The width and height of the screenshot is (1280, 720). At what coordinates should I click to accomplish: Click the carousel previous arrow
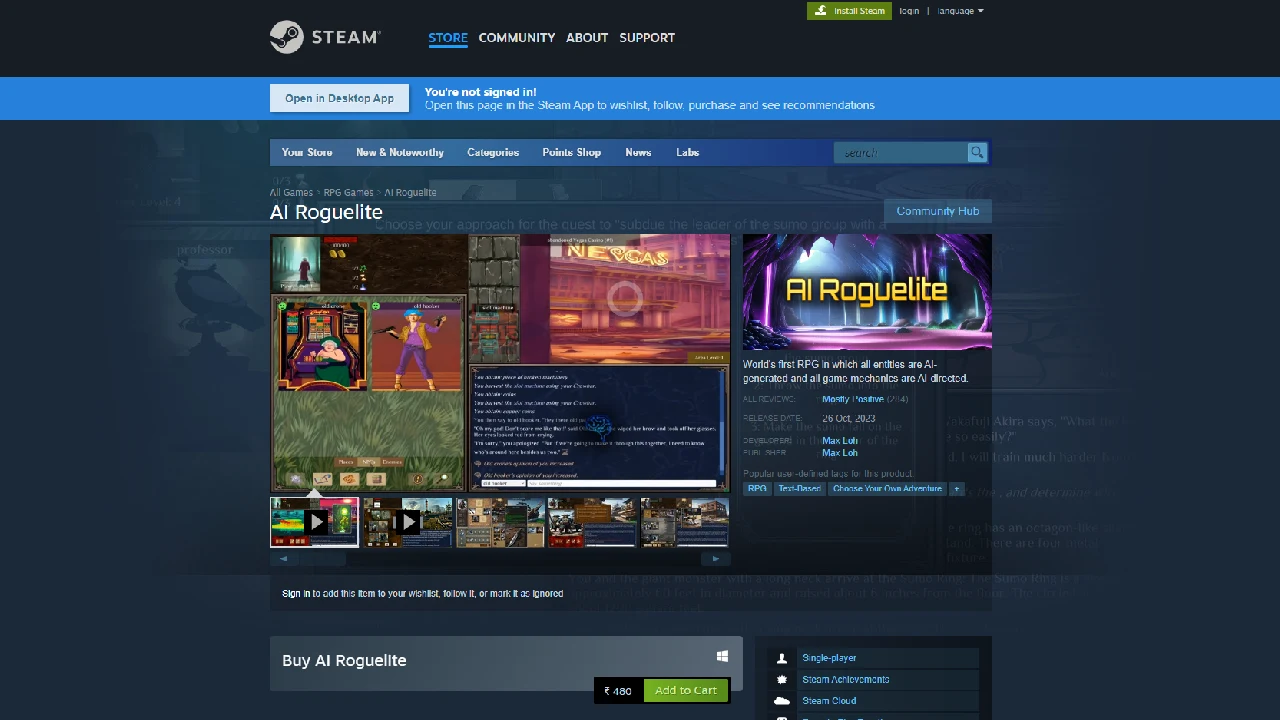[x=283, y=558]
